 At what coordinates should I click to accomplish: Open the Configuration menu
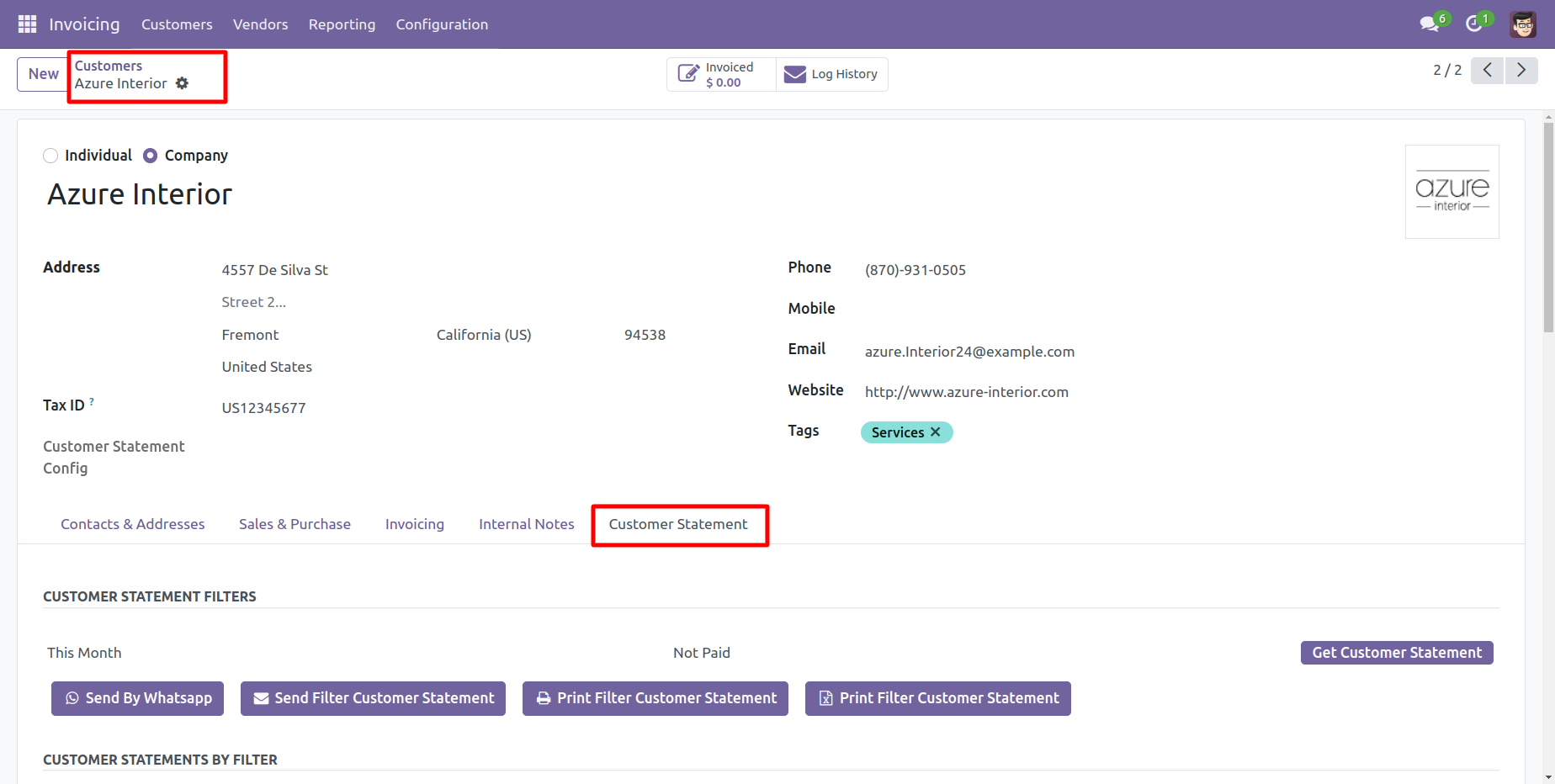click(442, 24)
